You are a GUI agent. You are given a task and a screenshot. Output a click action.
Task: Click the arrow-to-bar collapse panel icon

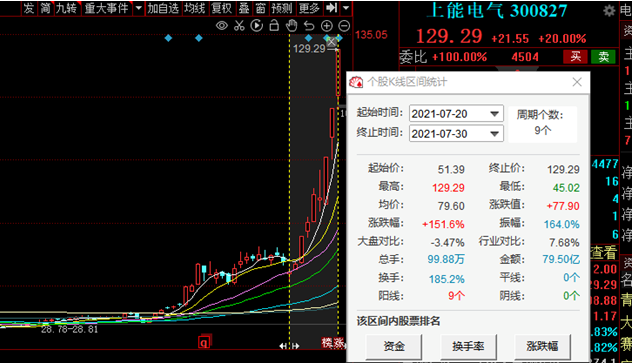[x=332, y=8]
